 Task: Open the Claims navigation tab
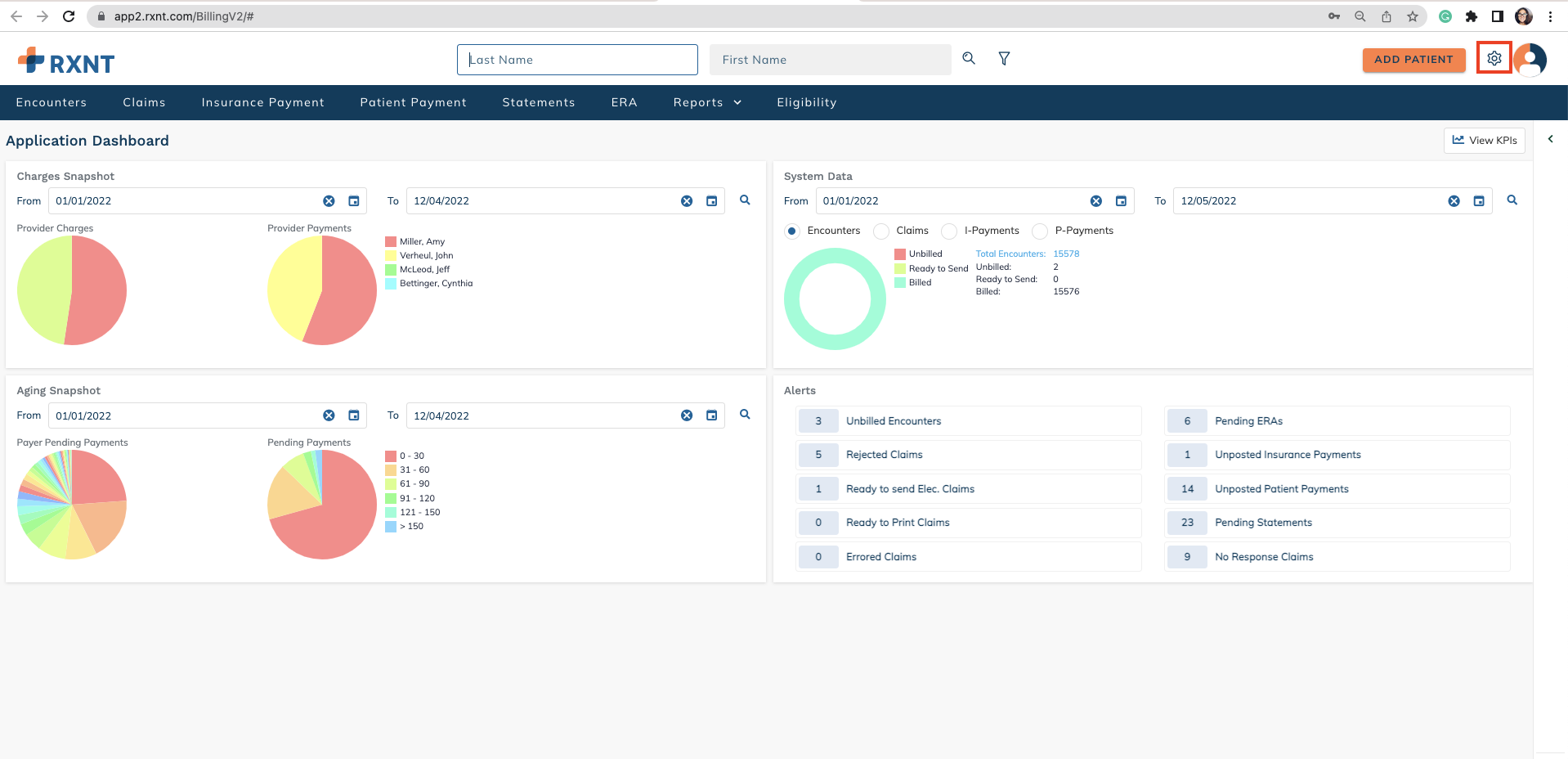144,102
